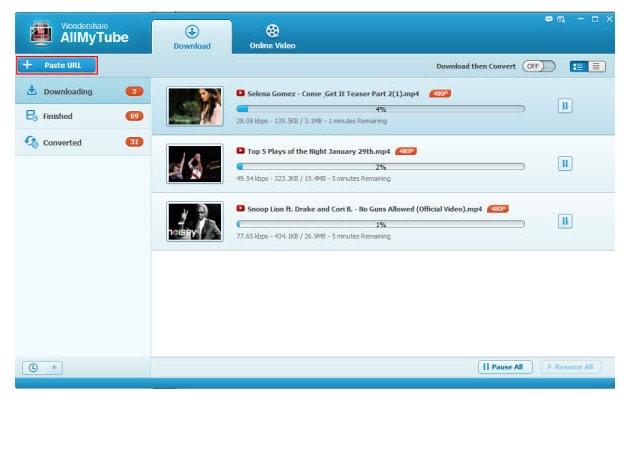Pause the Selena Gomez download
This screenshot has height=470, width=635.
565,106
